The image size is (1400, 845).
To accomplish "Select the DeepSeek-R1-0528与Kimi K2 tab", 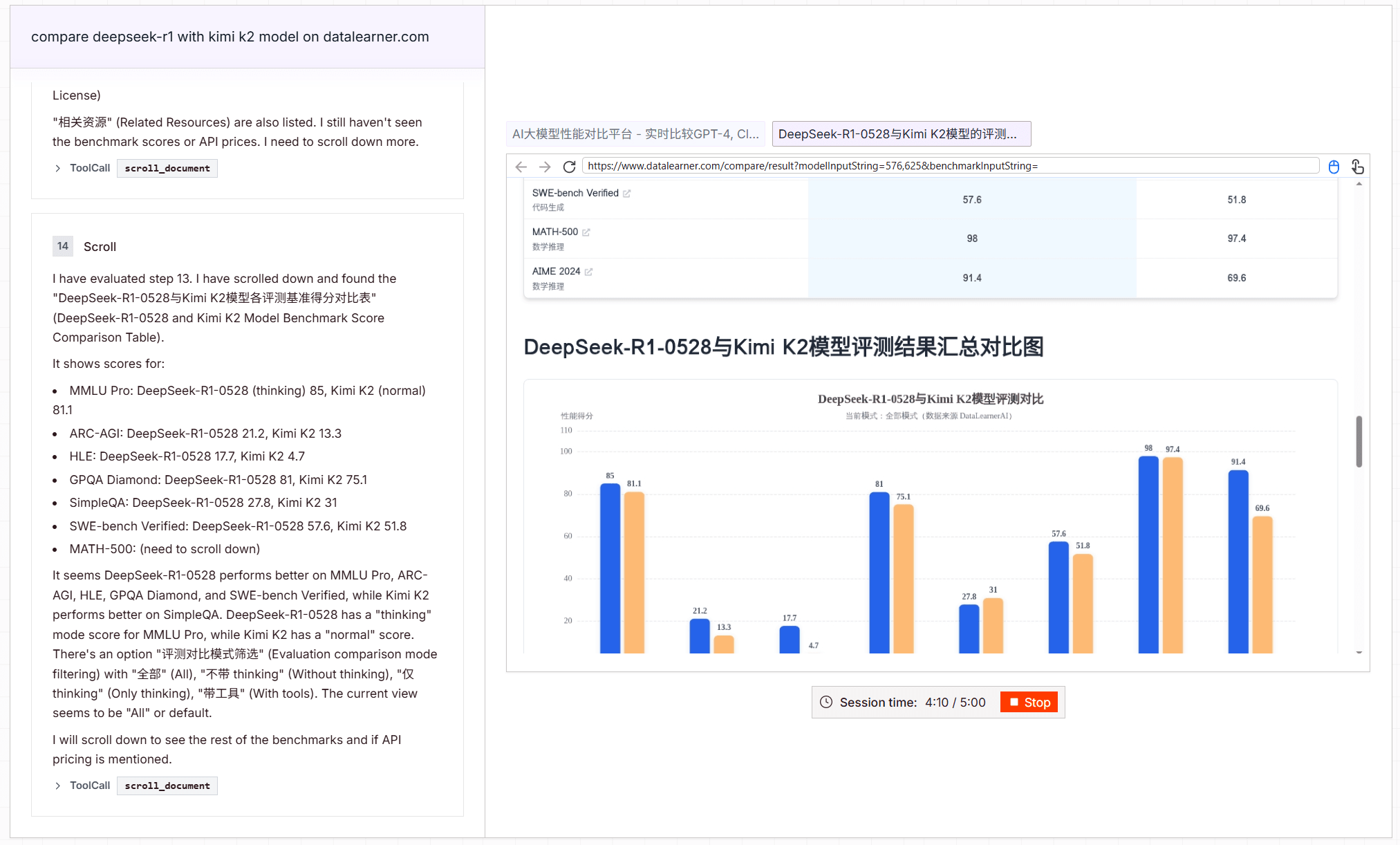I will (900, 134).
